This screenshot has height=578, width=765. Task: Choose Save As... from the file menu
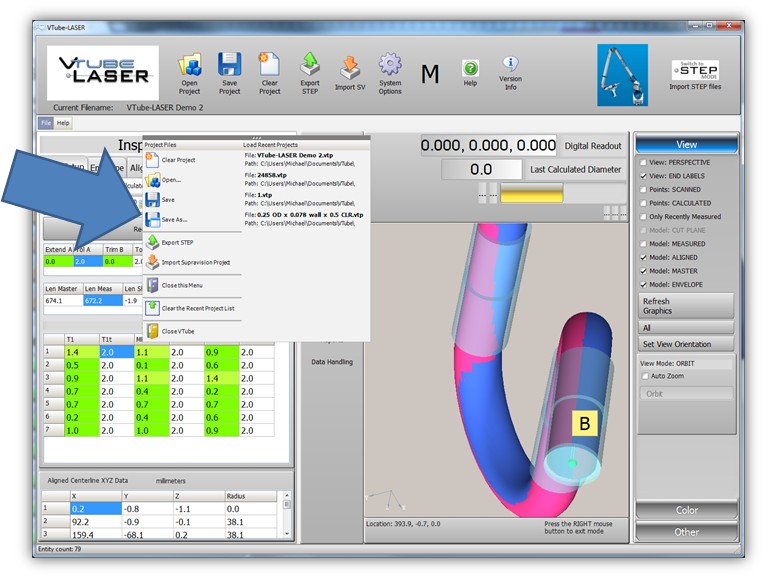pyautogui.click(x=174, y=219)
